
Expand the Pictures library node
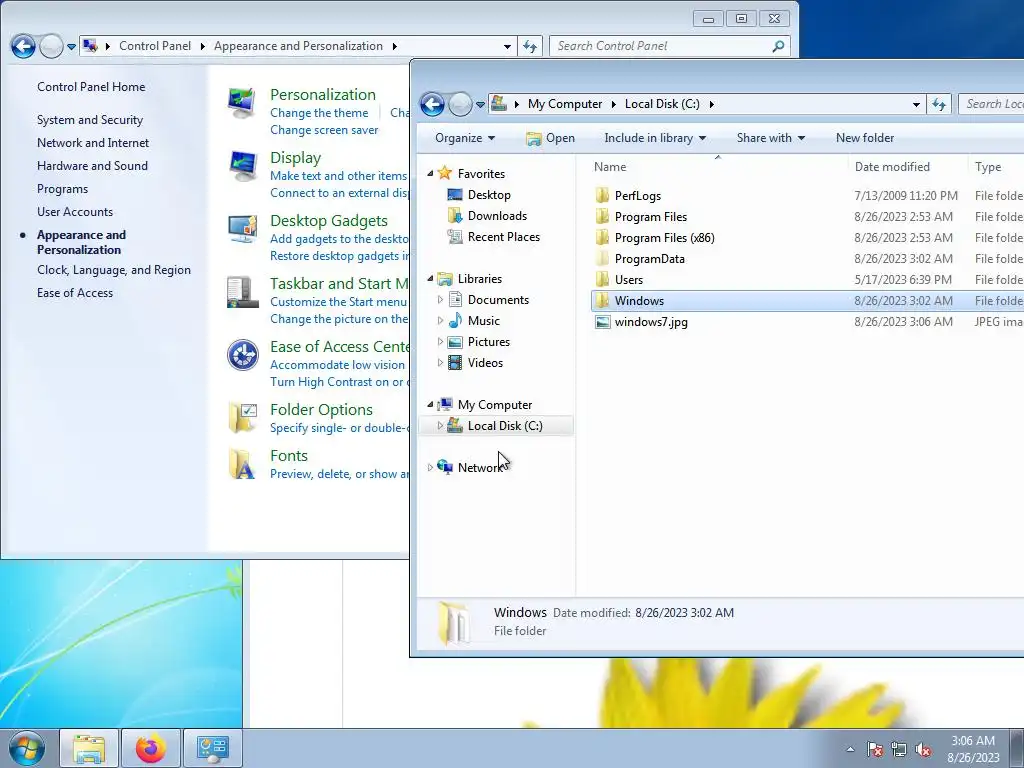[440, 342]
